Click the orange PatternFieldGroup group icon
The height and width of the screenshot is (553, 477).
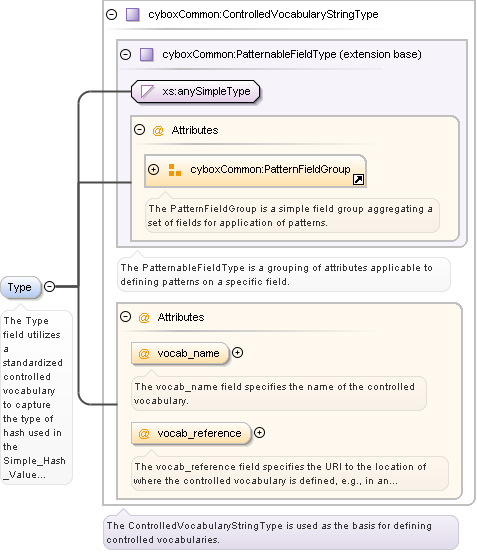(x=175, y=170)
